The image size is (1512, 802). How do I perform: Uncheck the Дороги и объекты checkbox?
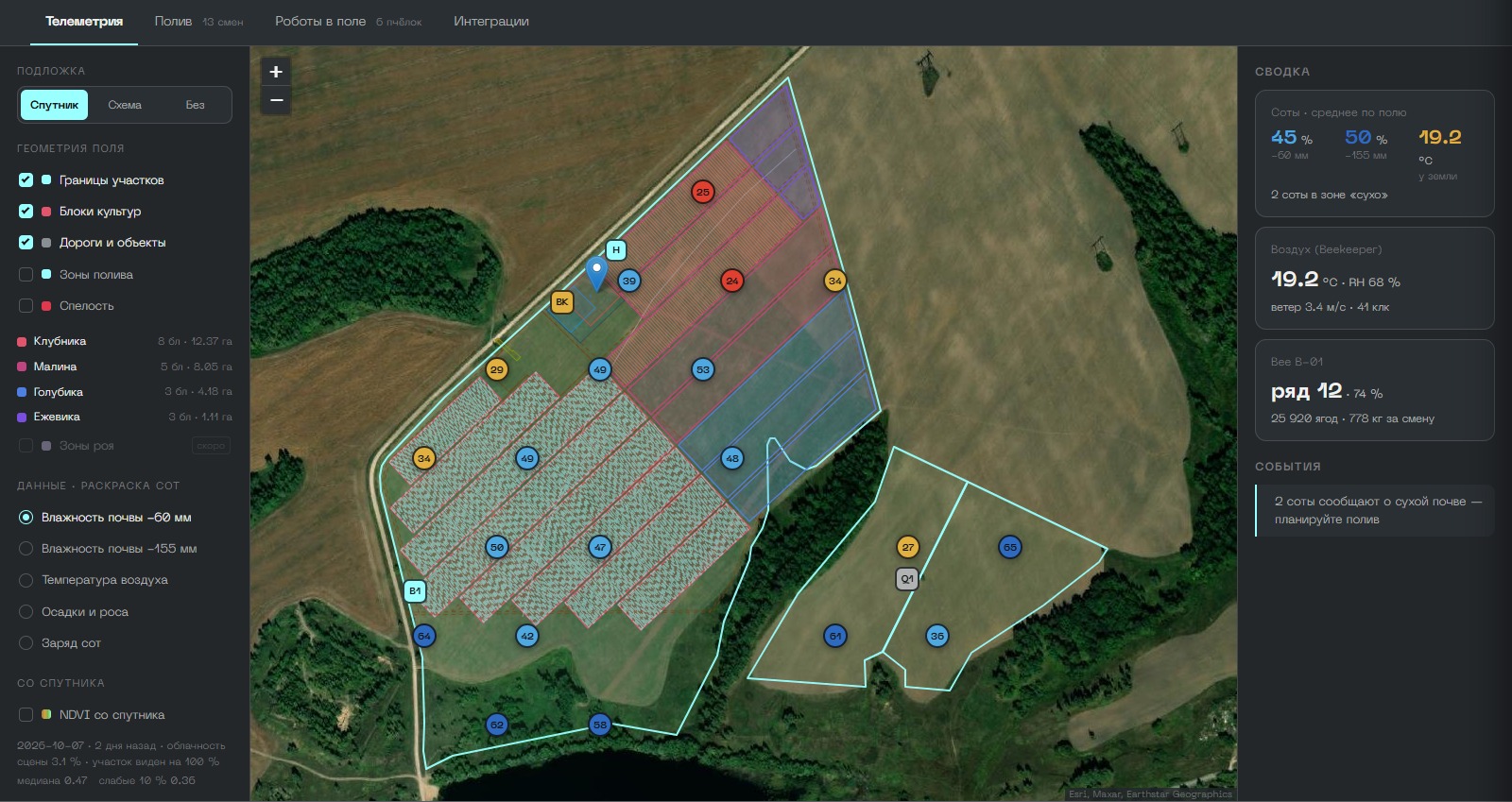coord(26,242)
